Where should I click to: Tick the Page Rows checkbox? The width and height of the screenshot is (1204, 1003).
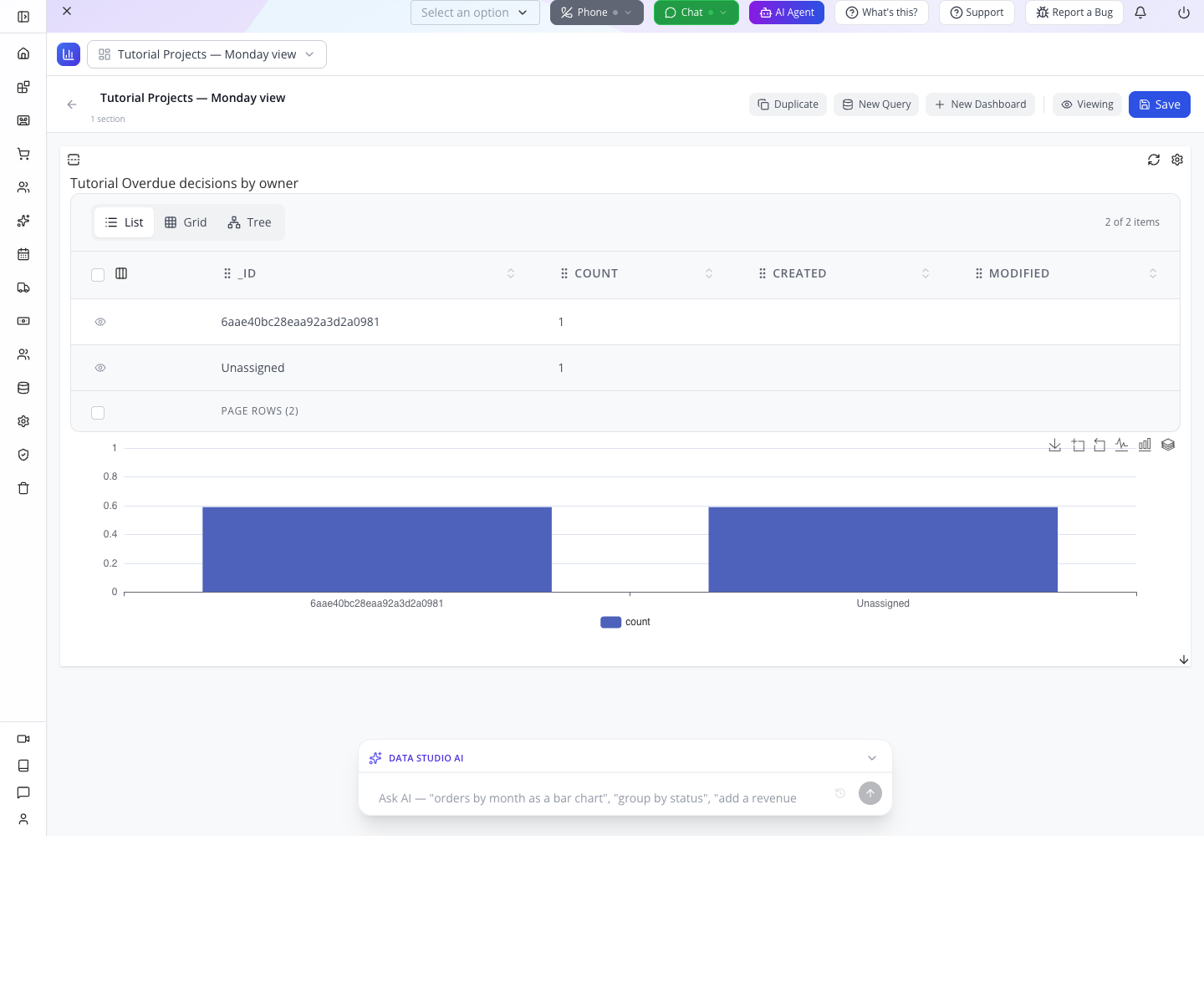click(98, 413)
